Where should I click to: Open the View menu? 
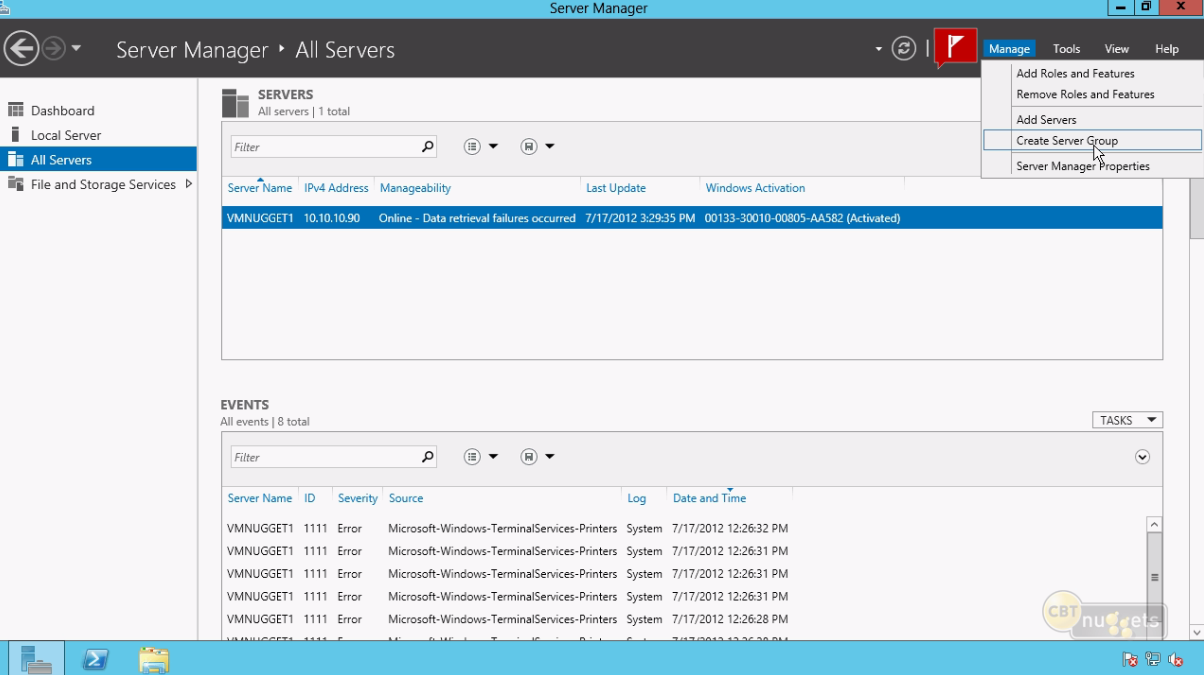1117,49
